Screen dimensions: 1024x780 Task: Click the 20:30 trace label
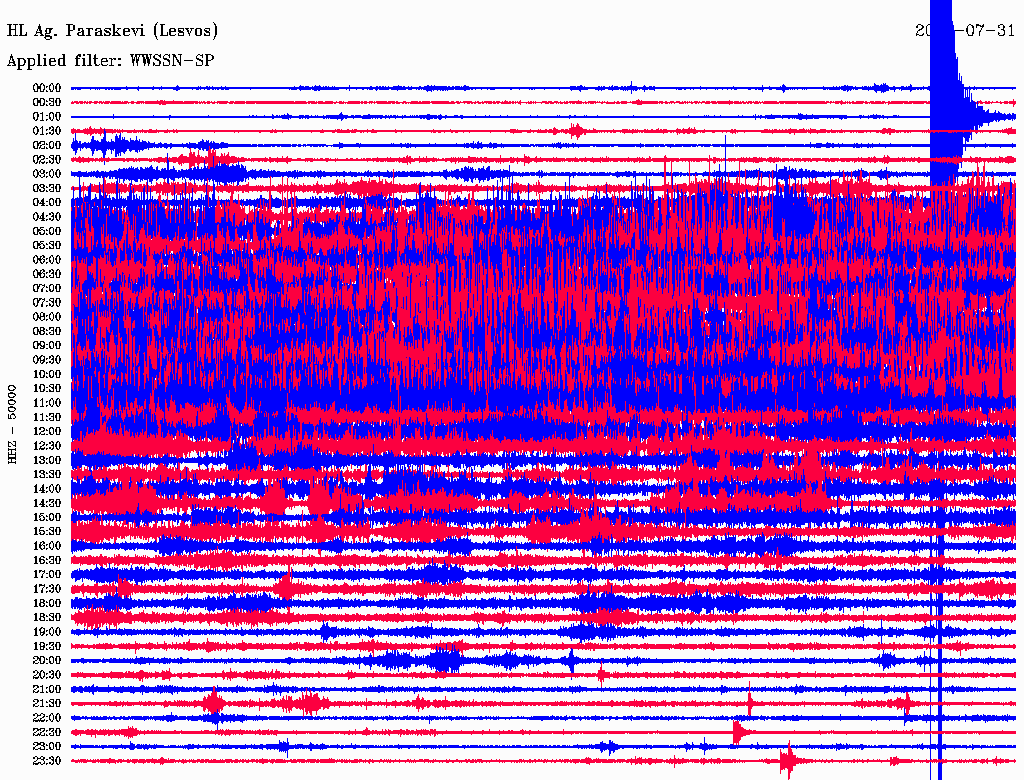(47, 675)
